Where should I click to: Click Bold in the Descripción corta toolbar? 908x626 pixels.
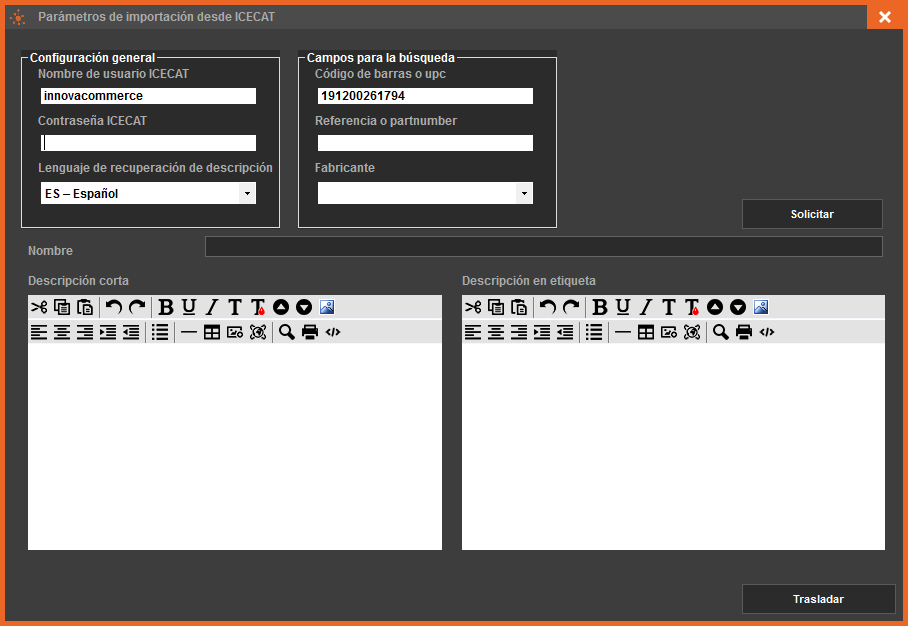pyautogui.click(x=166, y=307)
